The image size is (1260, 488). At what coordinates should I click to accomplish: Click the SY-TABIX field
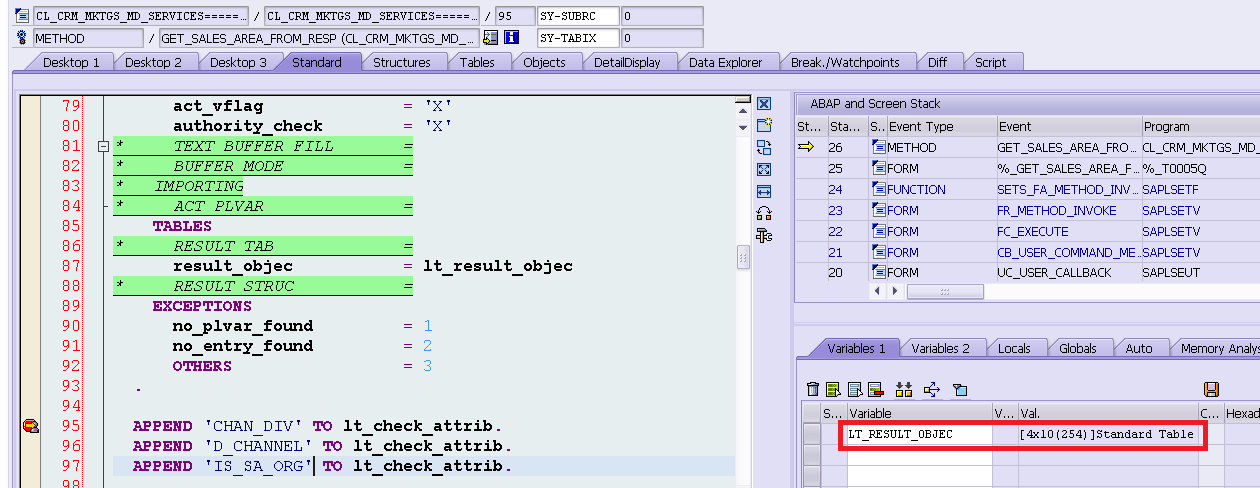578,38
